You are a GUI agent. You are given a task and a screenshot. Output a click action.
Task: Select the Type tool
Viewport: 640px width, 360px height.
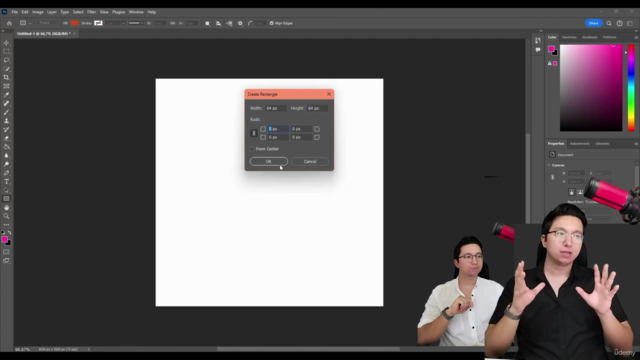click(x=6, y=182)
